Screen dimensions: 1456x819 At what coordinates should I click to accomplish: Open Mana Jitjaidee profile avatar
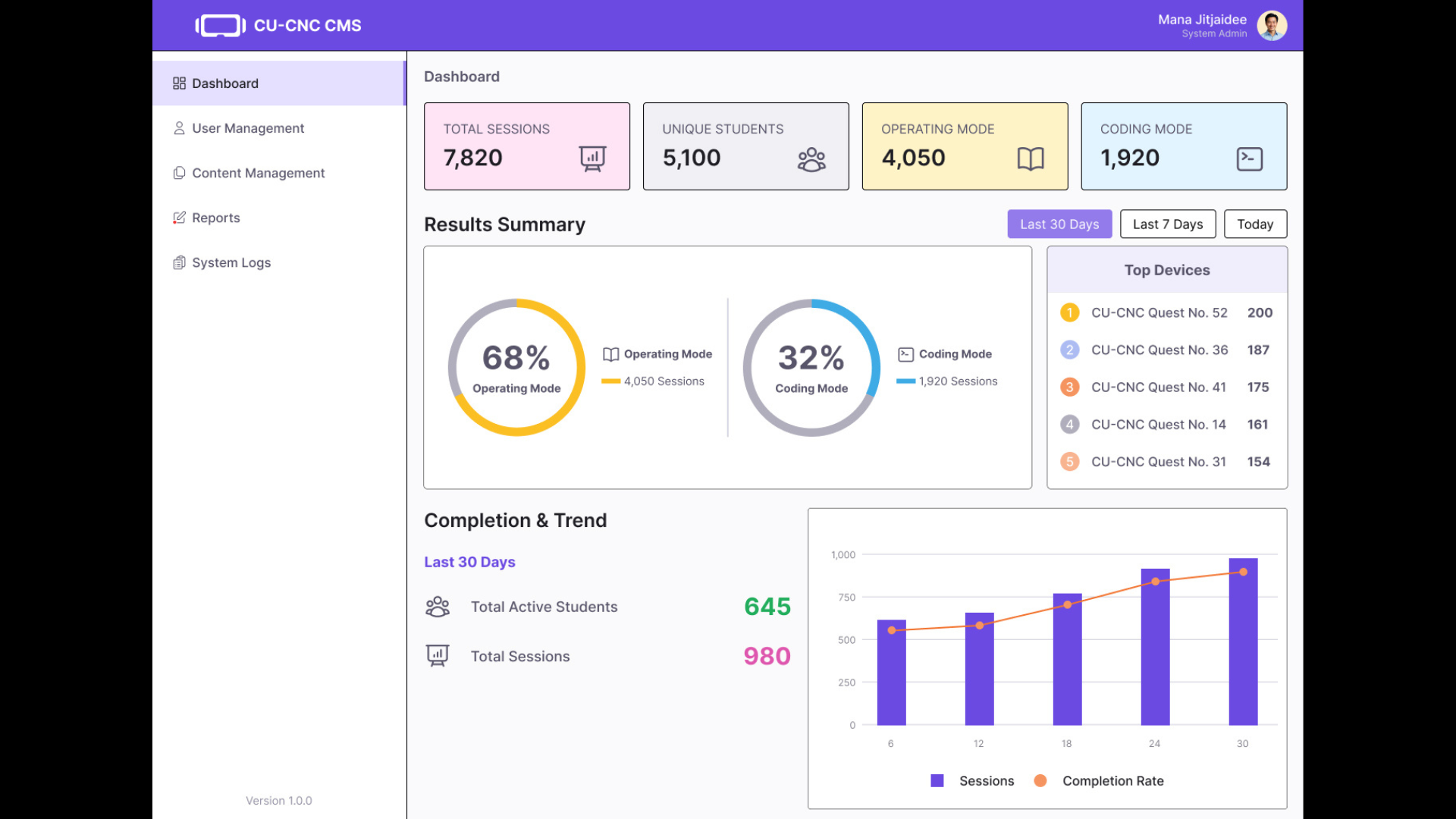tap(1271, 26)
